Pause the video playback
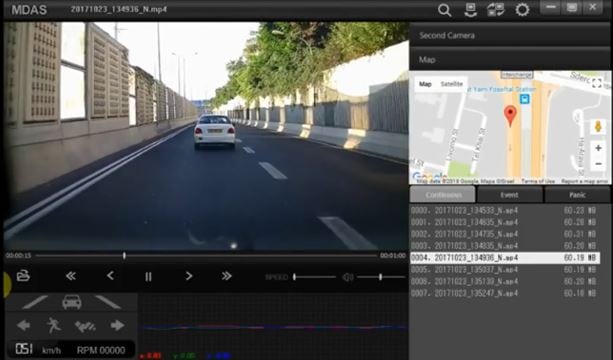This screenshot has height=360, width=613. (x=148, y=277)
